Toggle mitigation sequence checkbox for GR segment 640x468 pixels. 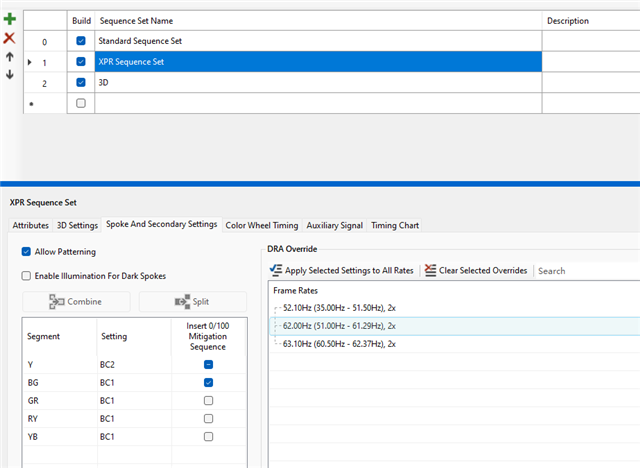click(x=209, y=400)
